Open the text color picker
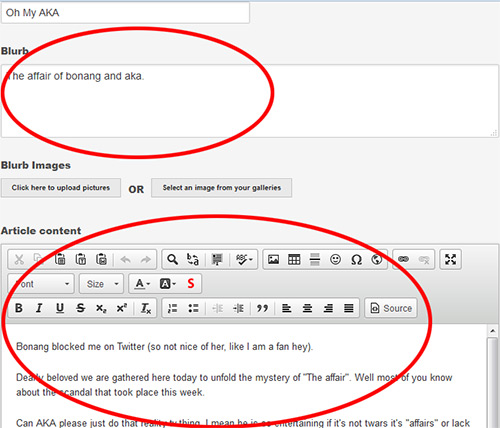 tap(142, 284)
